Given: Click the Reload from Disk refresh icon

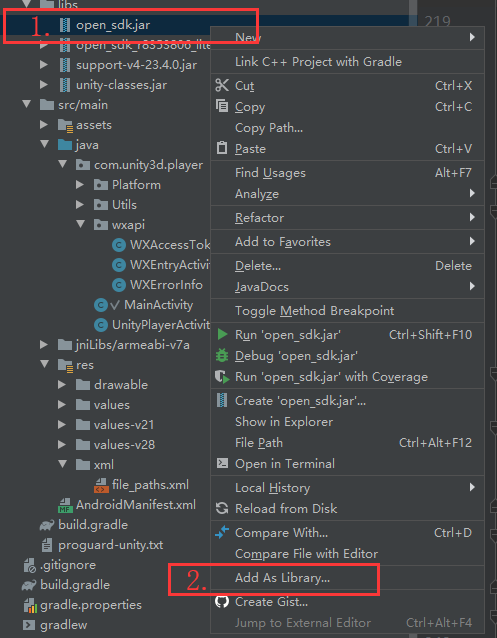Looking at the screenshot, I should (222, 508).
